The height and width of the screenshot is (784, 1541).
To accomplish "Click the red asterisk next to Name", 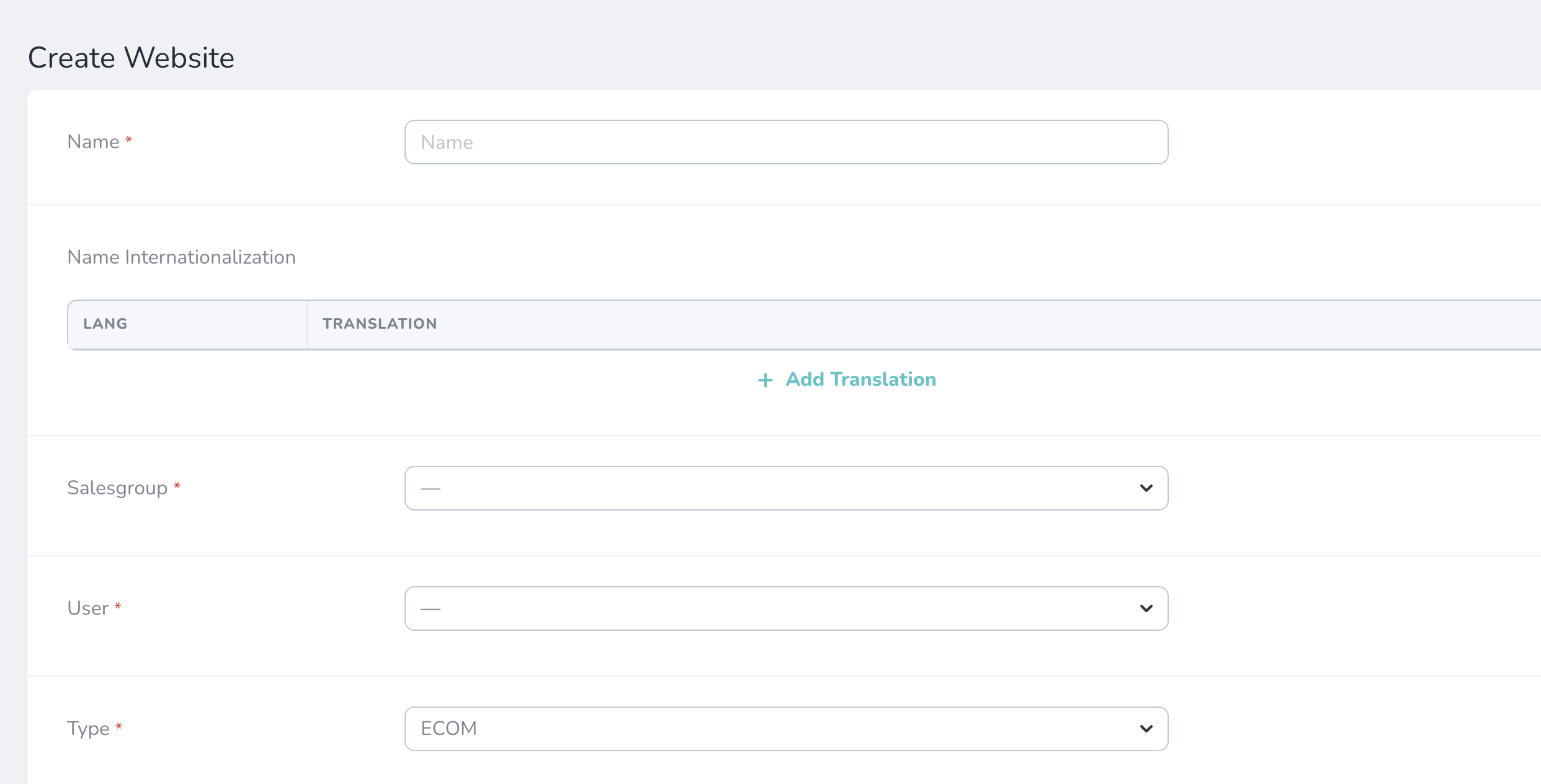I will tap(129, 140).
